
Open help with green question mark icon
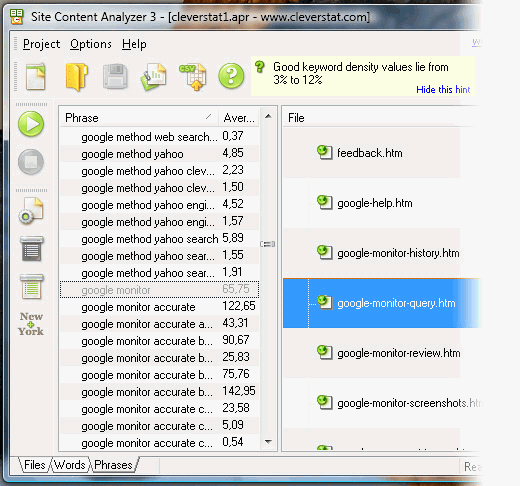pos(231,76)
